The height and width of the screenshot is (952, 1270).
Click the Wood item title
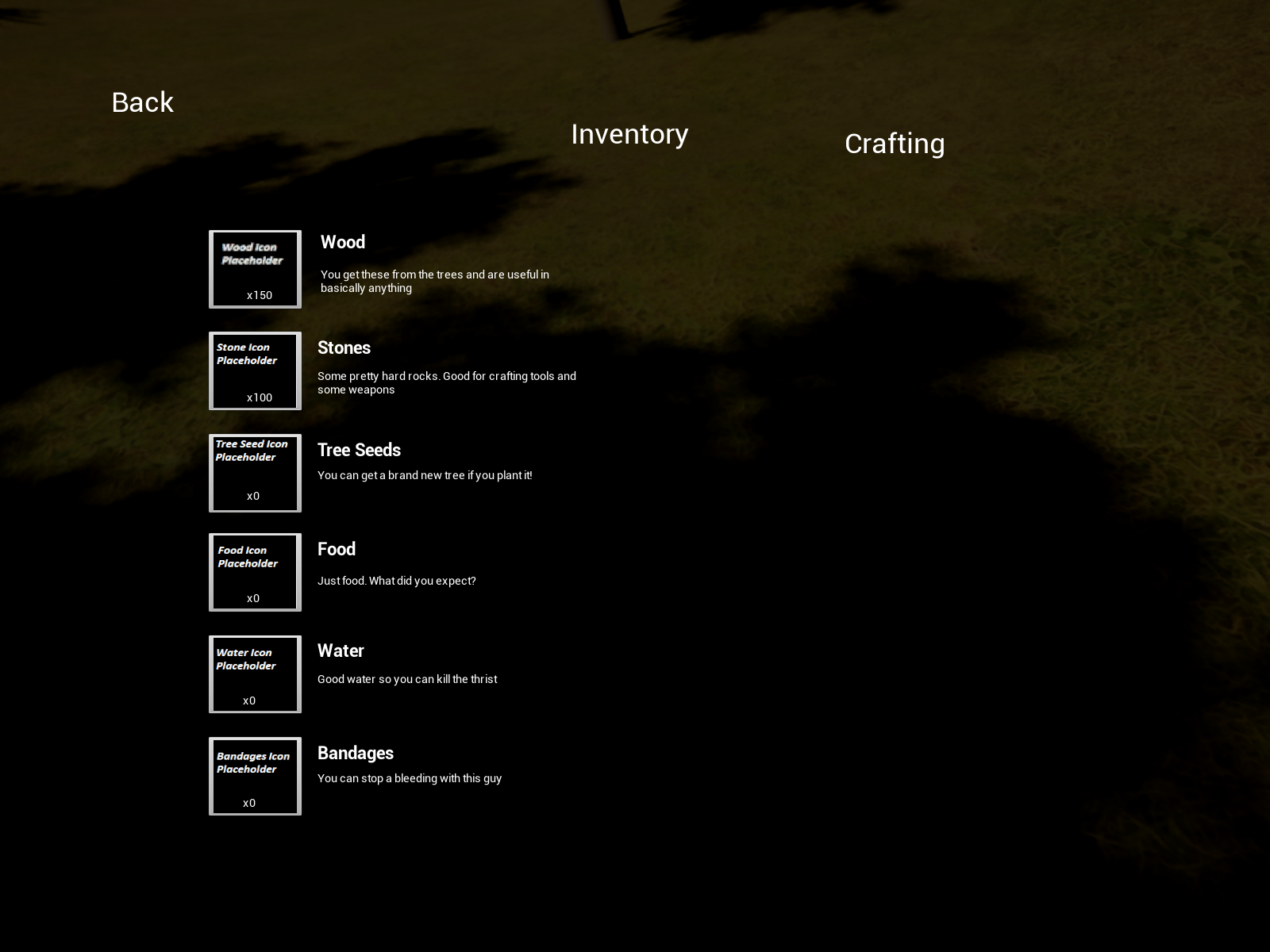[343, 242]
